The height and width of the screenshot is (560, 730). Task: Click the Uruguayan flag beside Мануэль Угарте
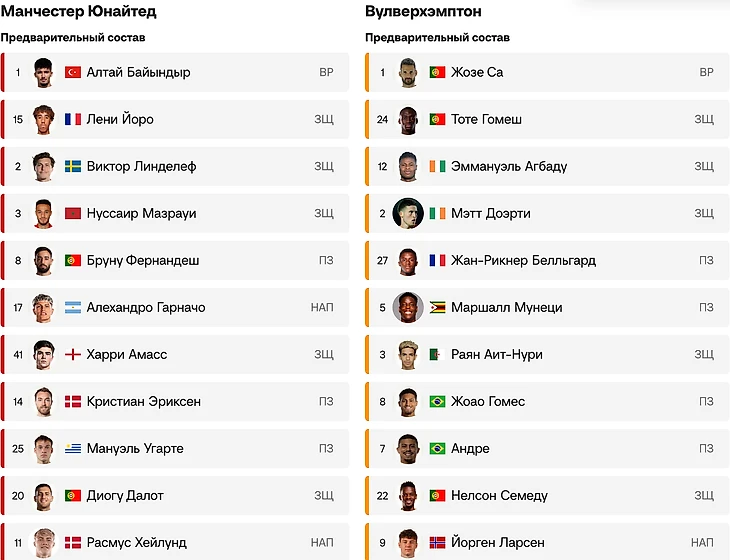click(73, 448)
